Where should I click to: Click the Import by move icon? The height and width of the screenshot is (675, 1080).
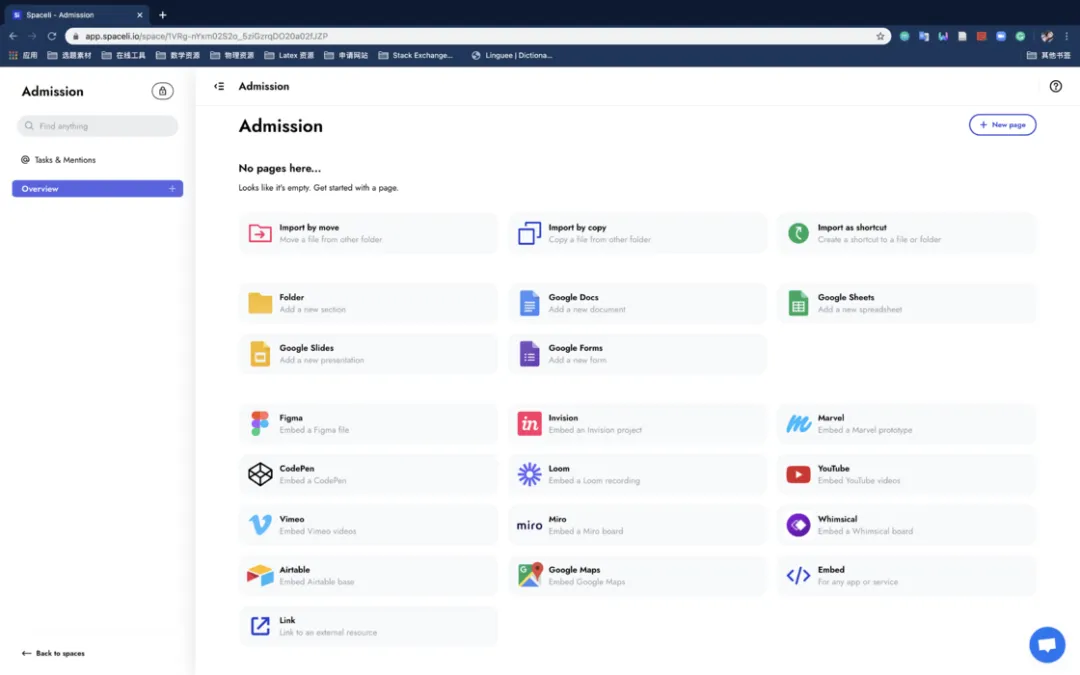pos(260,233)
